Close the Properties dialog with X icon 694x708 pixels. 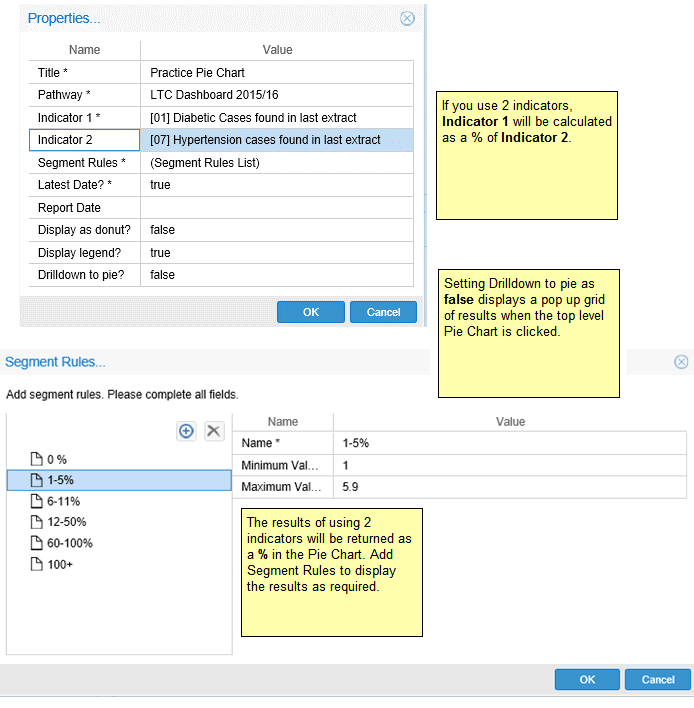pos(407,18)
